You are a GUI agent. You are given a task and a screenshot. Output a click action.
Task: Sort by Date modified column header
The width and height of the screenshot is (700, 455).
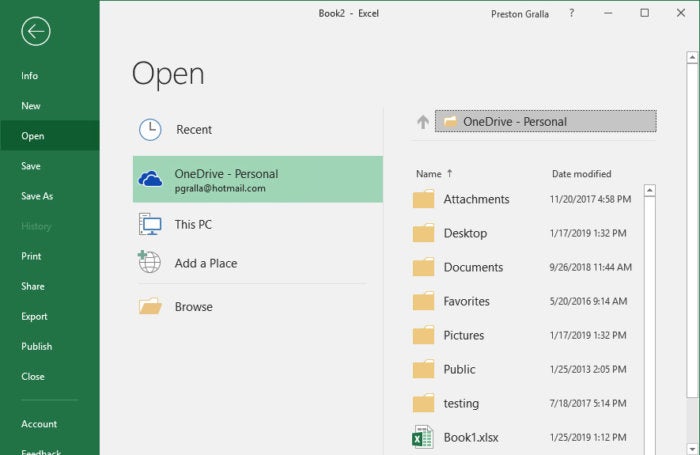coord(582,174)
